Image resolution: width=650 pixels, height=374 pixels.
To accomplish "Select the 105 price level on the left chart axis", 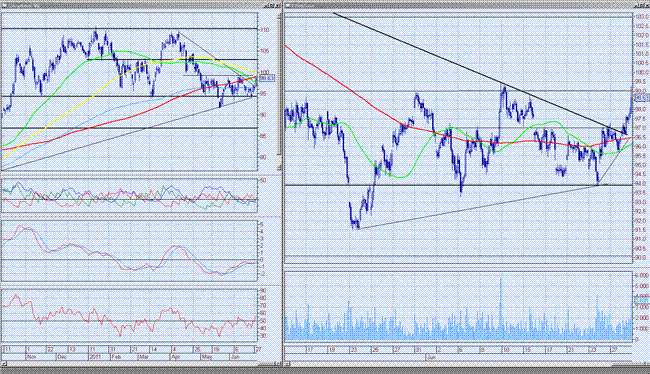I will pos(265,51).
